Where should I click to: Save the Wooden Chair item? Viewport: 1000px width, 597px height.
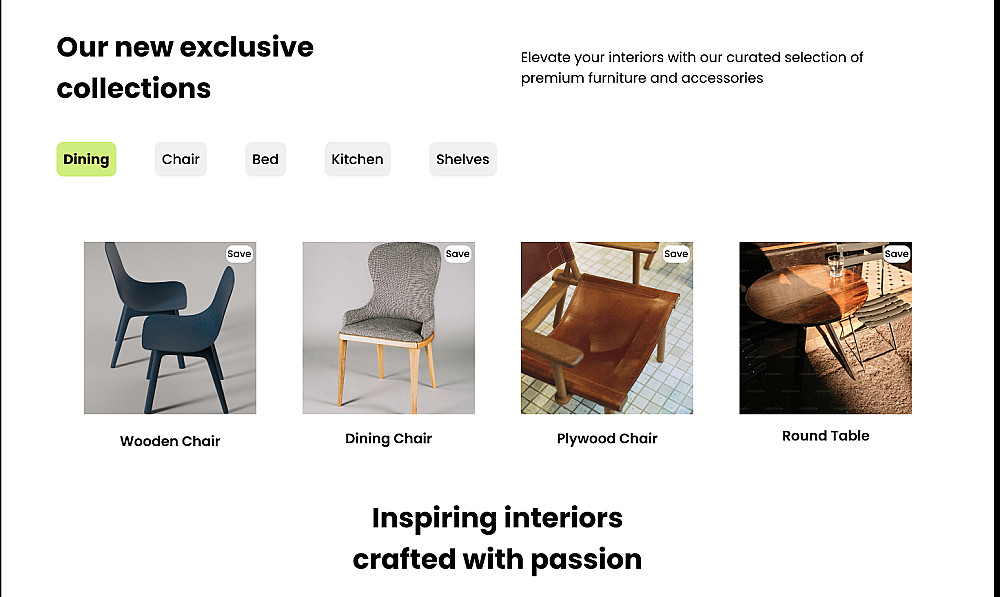click(239, 254)
